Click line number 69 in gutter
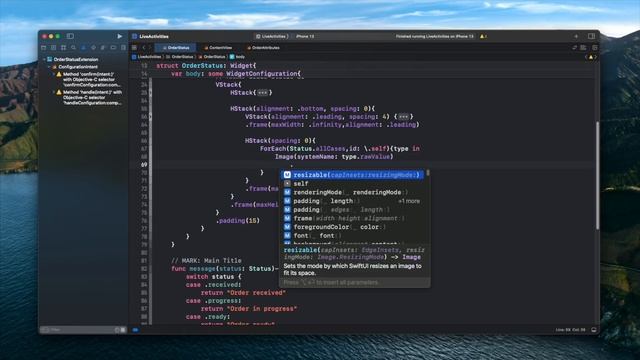The image size is (640, 360). tap(144, 164)
